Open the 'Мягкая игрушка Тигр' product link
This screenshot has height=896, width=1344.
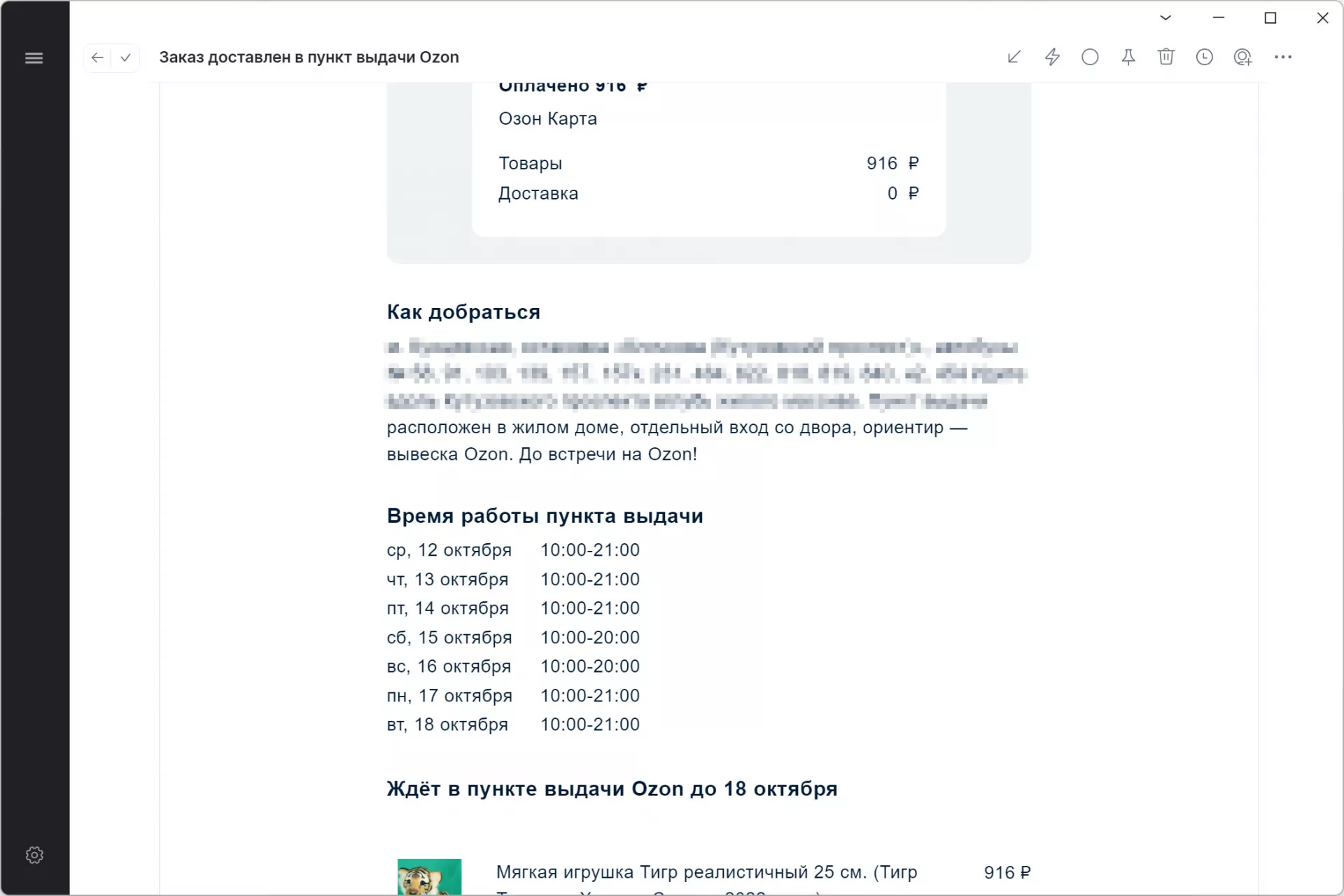[x=706, y=872]
